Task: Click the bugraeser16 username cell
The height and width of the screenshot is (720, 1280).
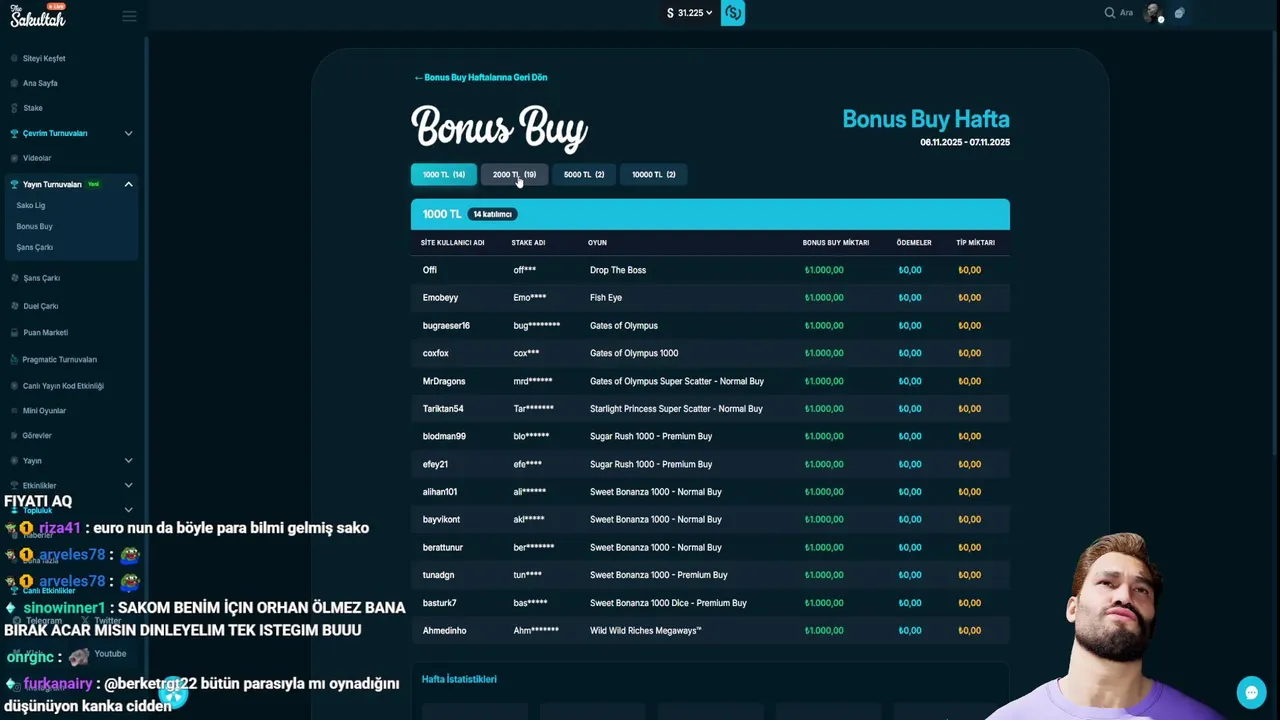Action: click(446, 325)
